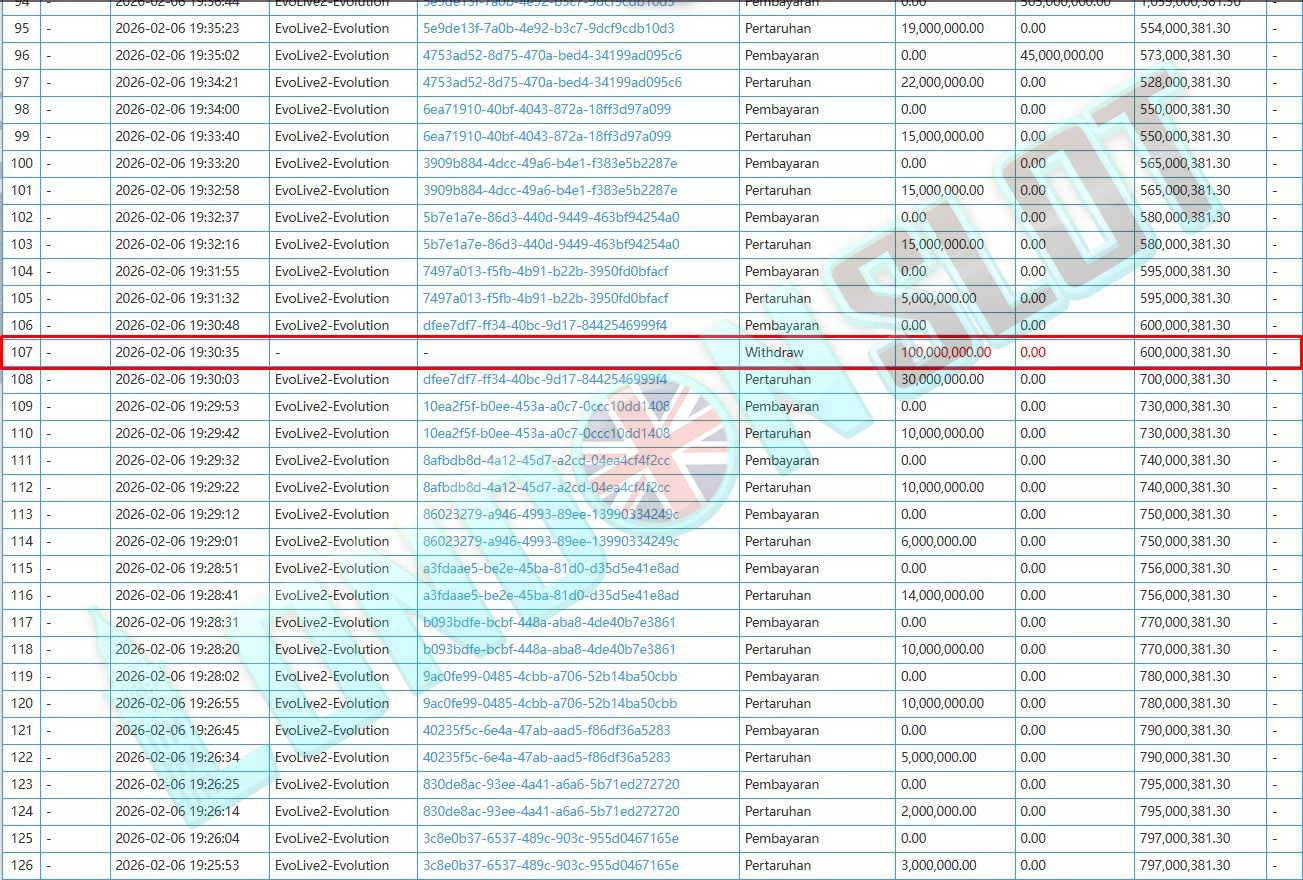The width and height of the screenshot is (1303, 880).
Task: Click the timestamp 2026-02-06 19:30:35
Action: 177,353
